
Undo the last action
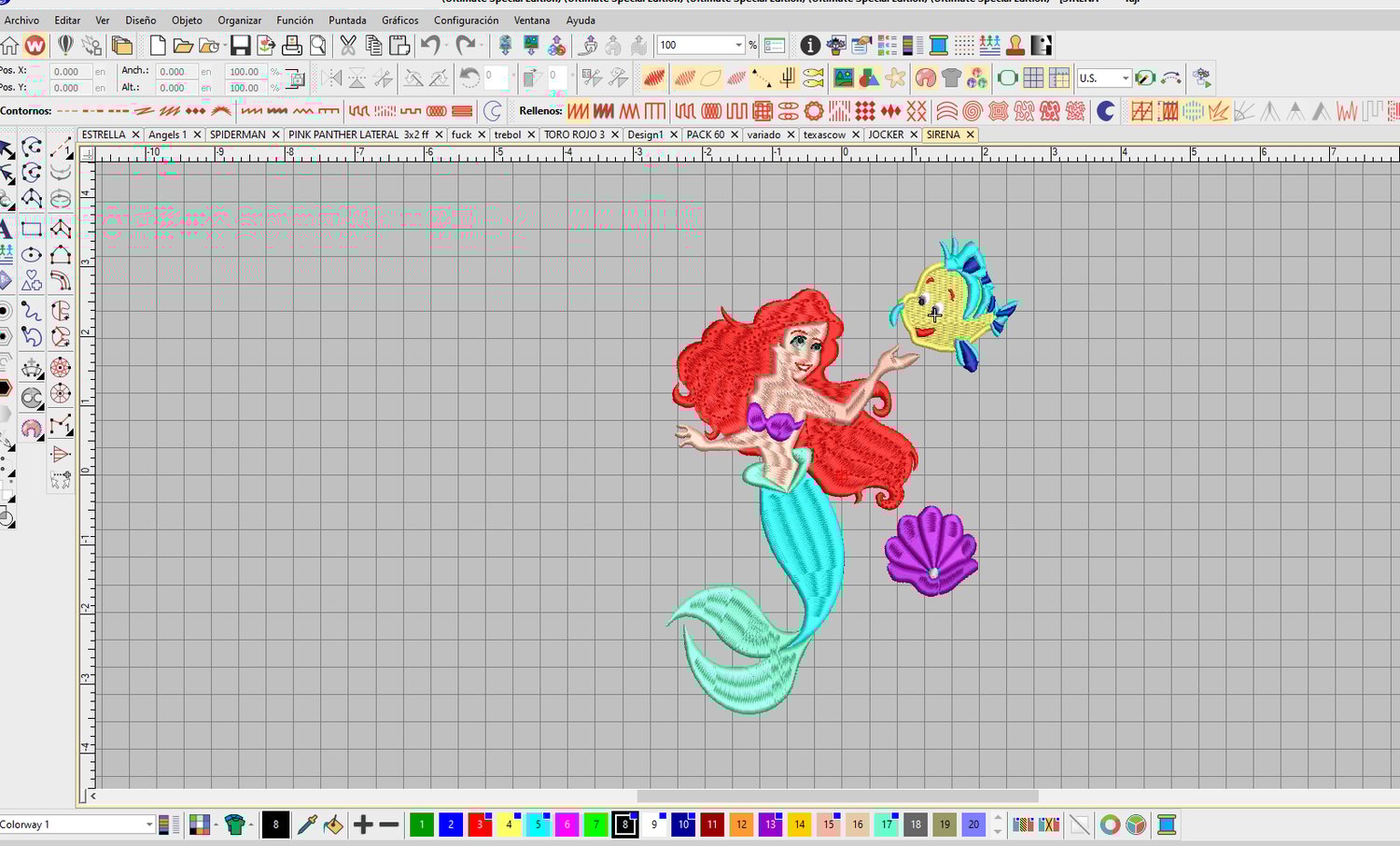click(x=430, y=45)
